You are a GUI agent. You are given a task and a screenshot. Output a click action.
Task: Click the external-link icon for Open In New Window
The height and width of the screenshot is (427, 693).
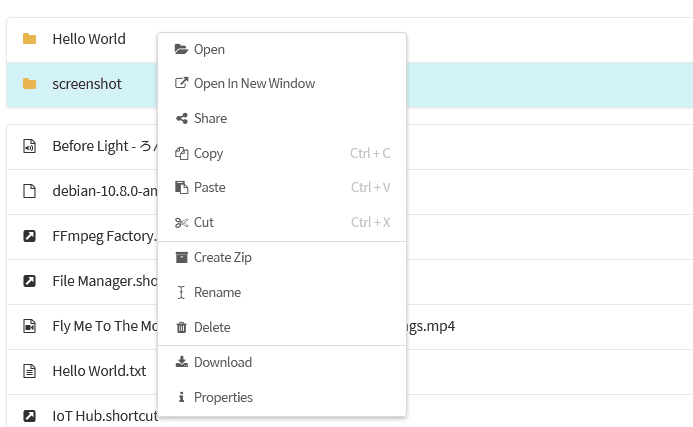pos(181,83)
